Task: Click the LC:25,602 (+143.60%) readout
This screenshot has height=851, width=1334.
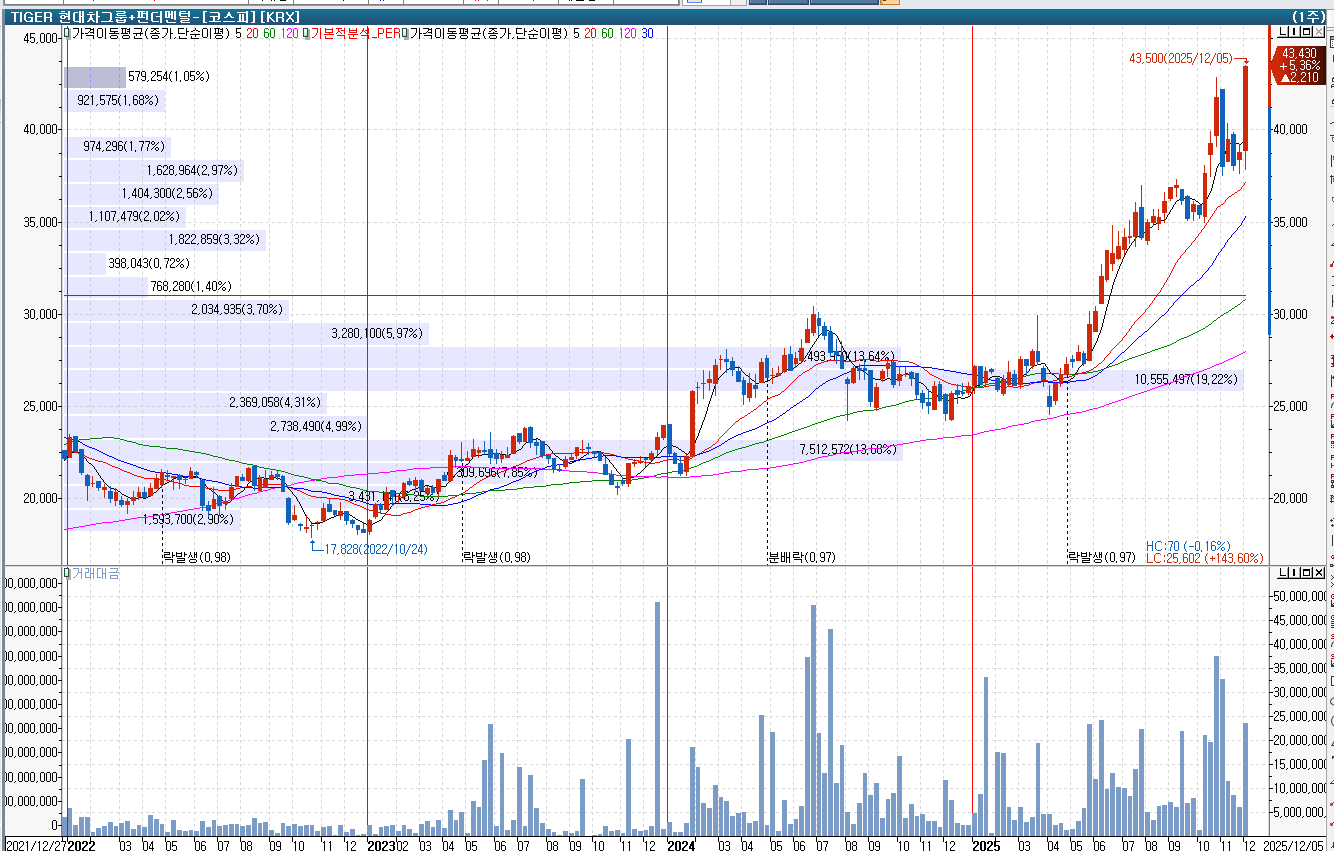Action: [x=1204, y=558]
